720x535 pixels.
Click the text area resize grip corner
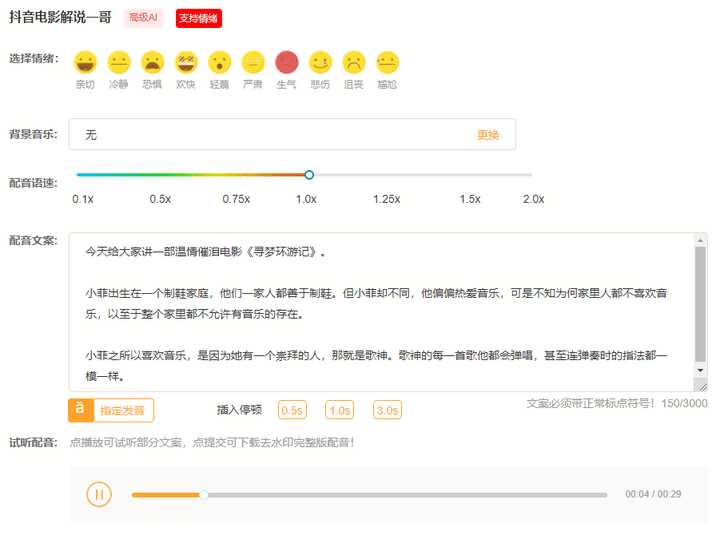coord(701,385)
